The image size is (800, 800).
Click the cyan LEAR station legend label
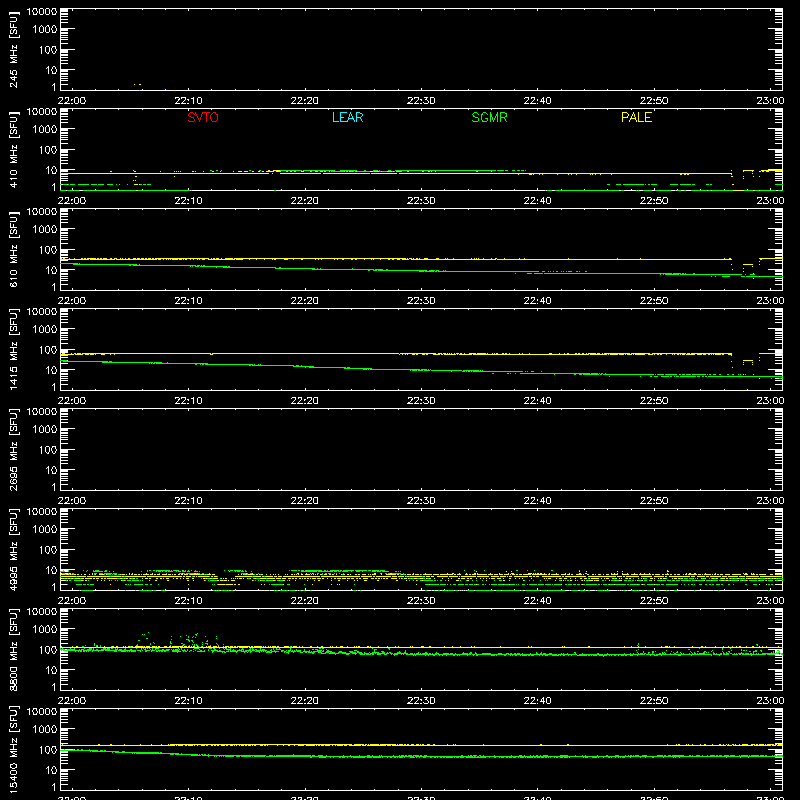point(347,117)
